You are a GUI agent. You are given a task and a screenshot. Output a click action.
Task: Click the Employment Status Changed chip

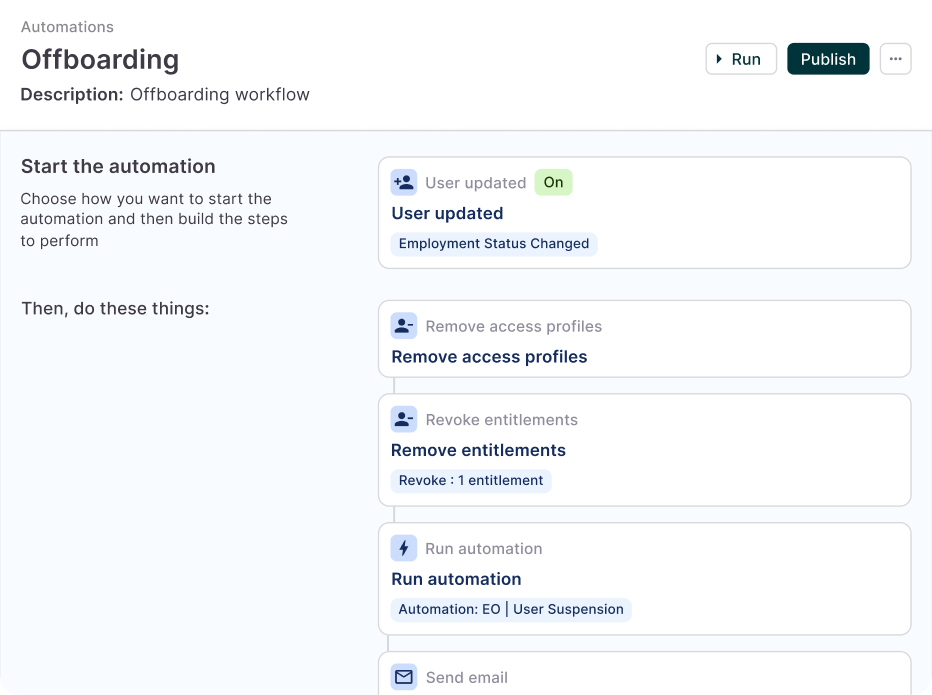(x=494, y=244)
